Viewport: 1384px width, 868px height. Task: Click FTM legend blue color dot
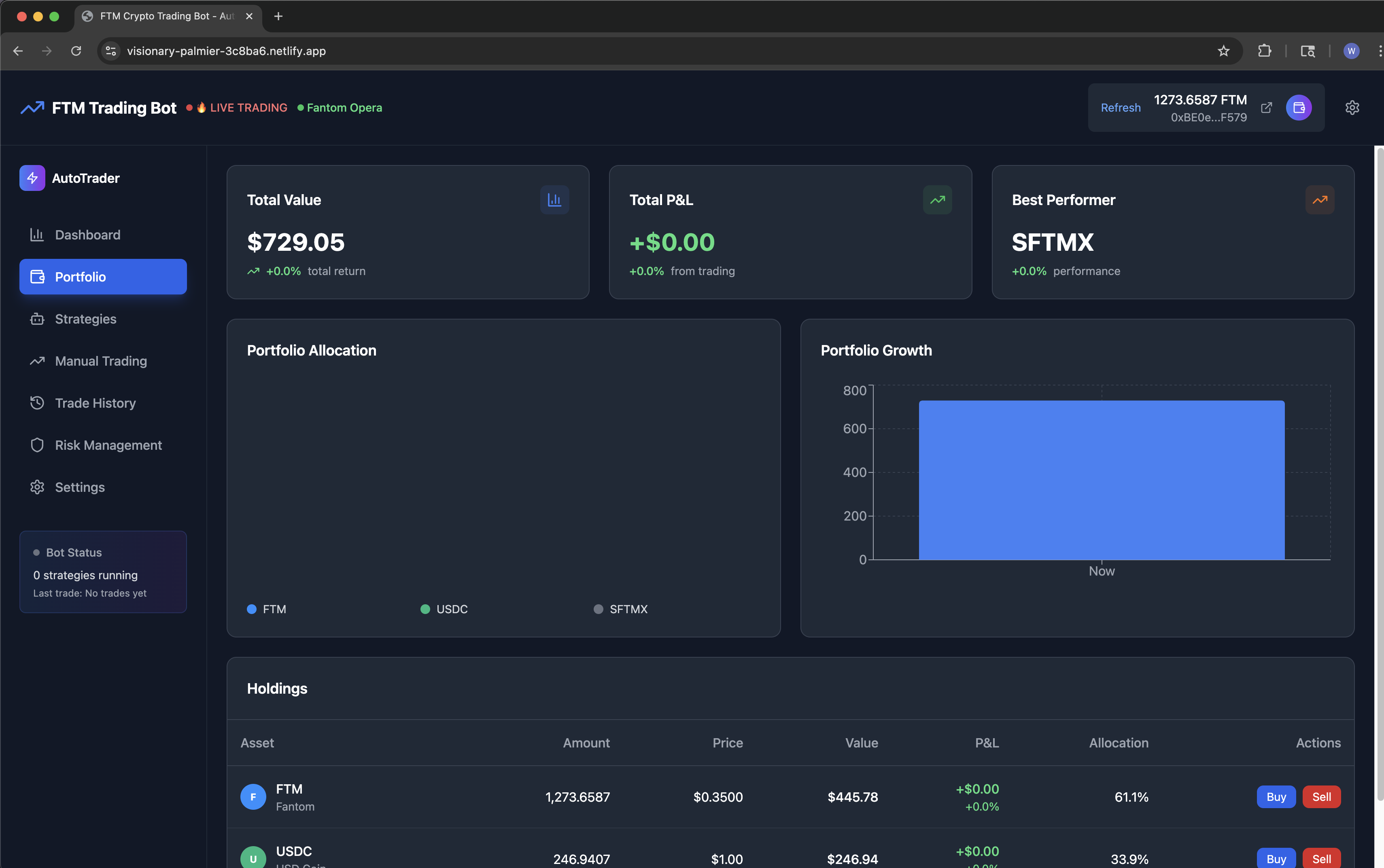[x=252, y=609]
